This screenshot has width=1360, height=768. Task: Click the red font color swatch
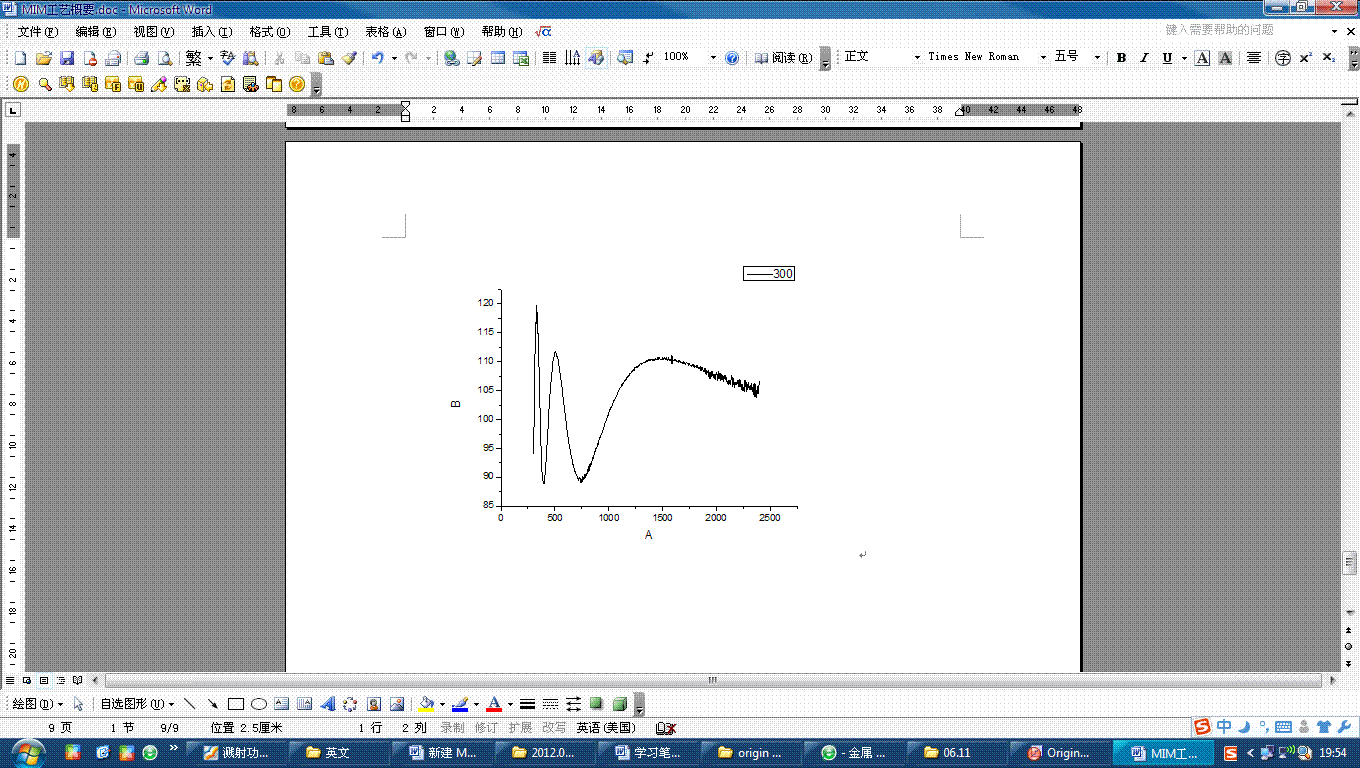pos(493,704)
